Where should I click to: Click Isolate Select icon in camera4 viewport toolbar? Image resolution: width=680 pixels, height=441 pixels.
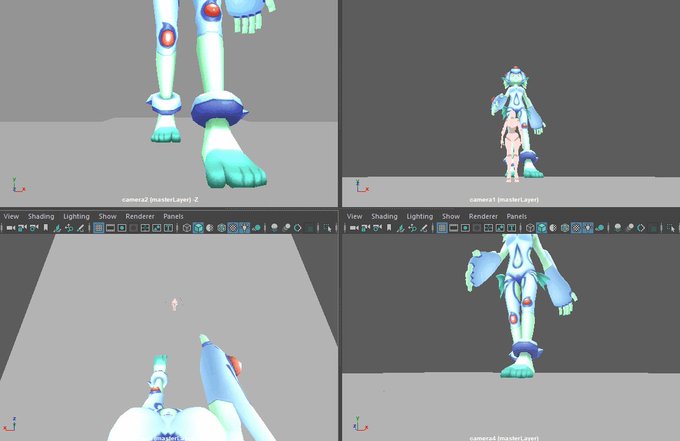pos(671,228)
